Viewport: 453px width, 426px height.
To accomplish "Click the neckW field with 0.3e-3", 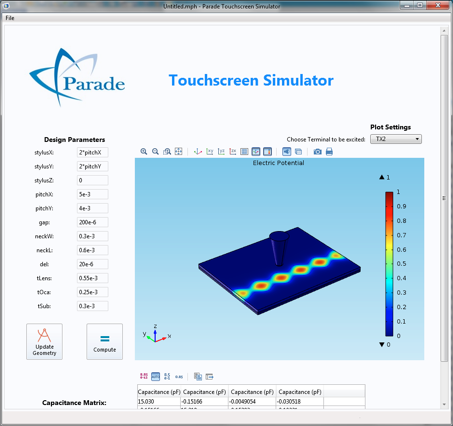I will coord(93,236).
